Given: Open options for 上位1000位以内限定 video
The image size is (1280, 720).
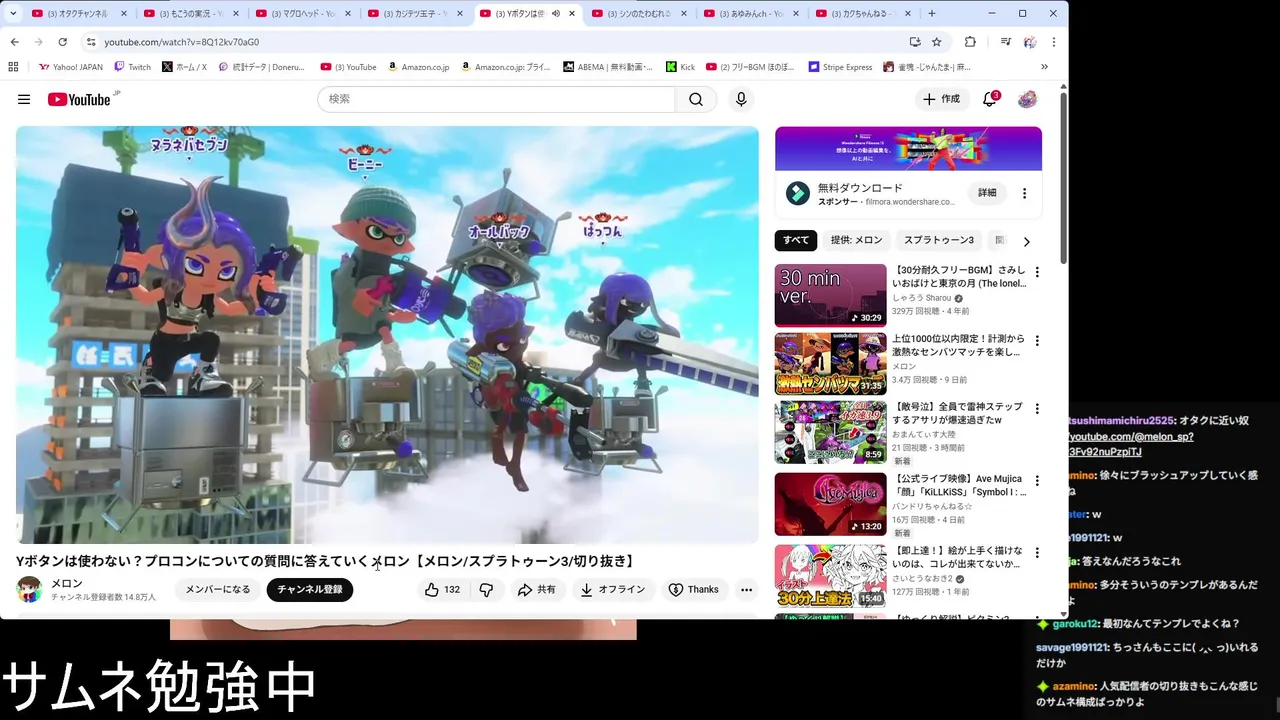Looking at the screenshot, I should 1037,340.
